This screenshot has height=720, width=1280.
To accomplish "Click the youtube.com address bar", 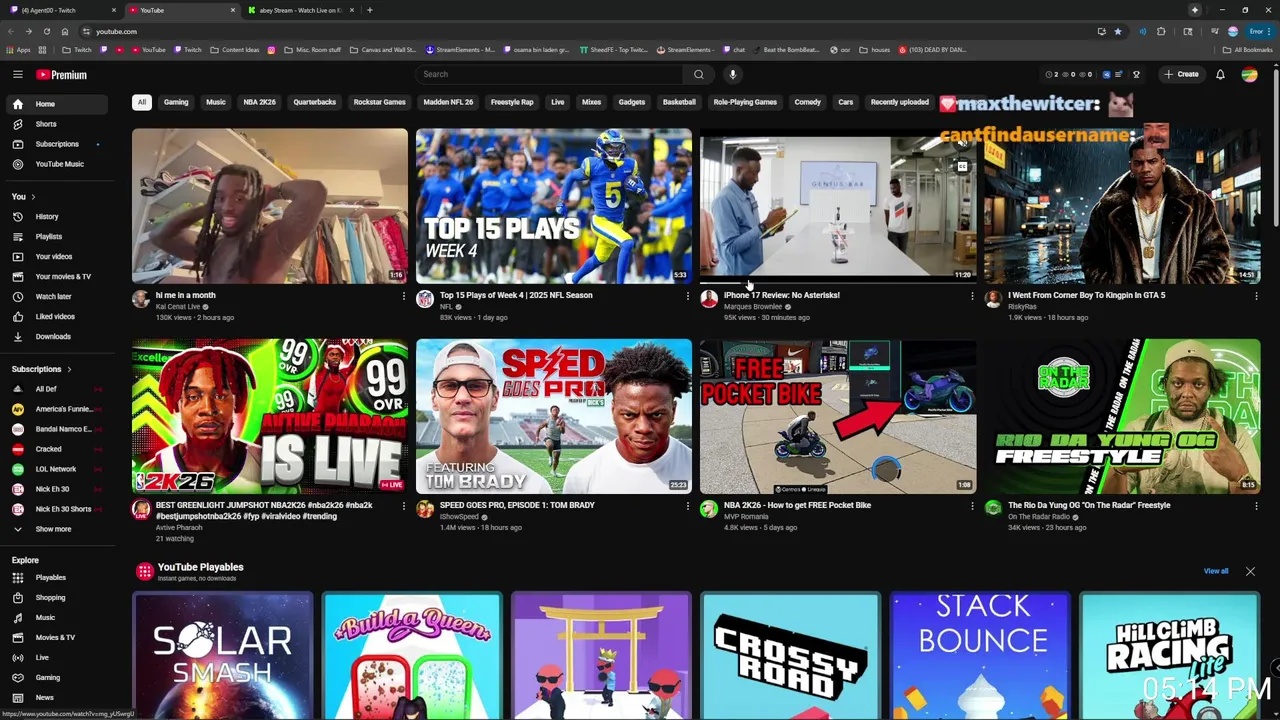I will (x=116, y=31).
